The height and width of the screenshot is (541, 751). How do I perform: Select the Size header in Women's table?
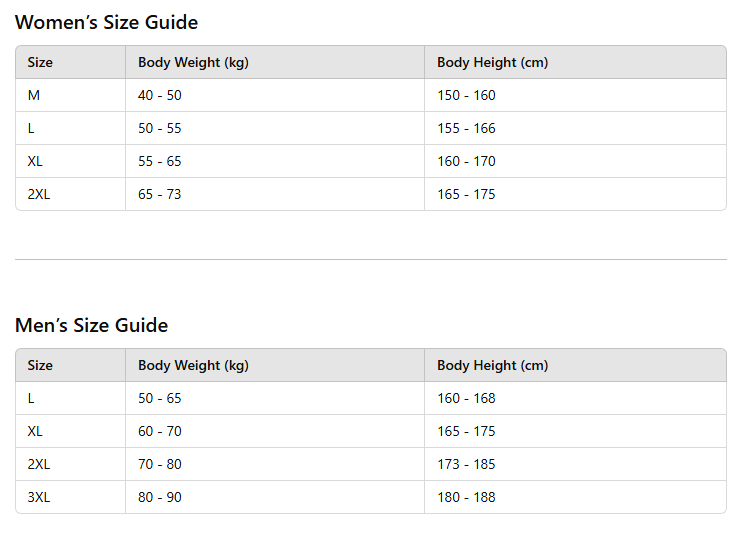pos(40,62)
